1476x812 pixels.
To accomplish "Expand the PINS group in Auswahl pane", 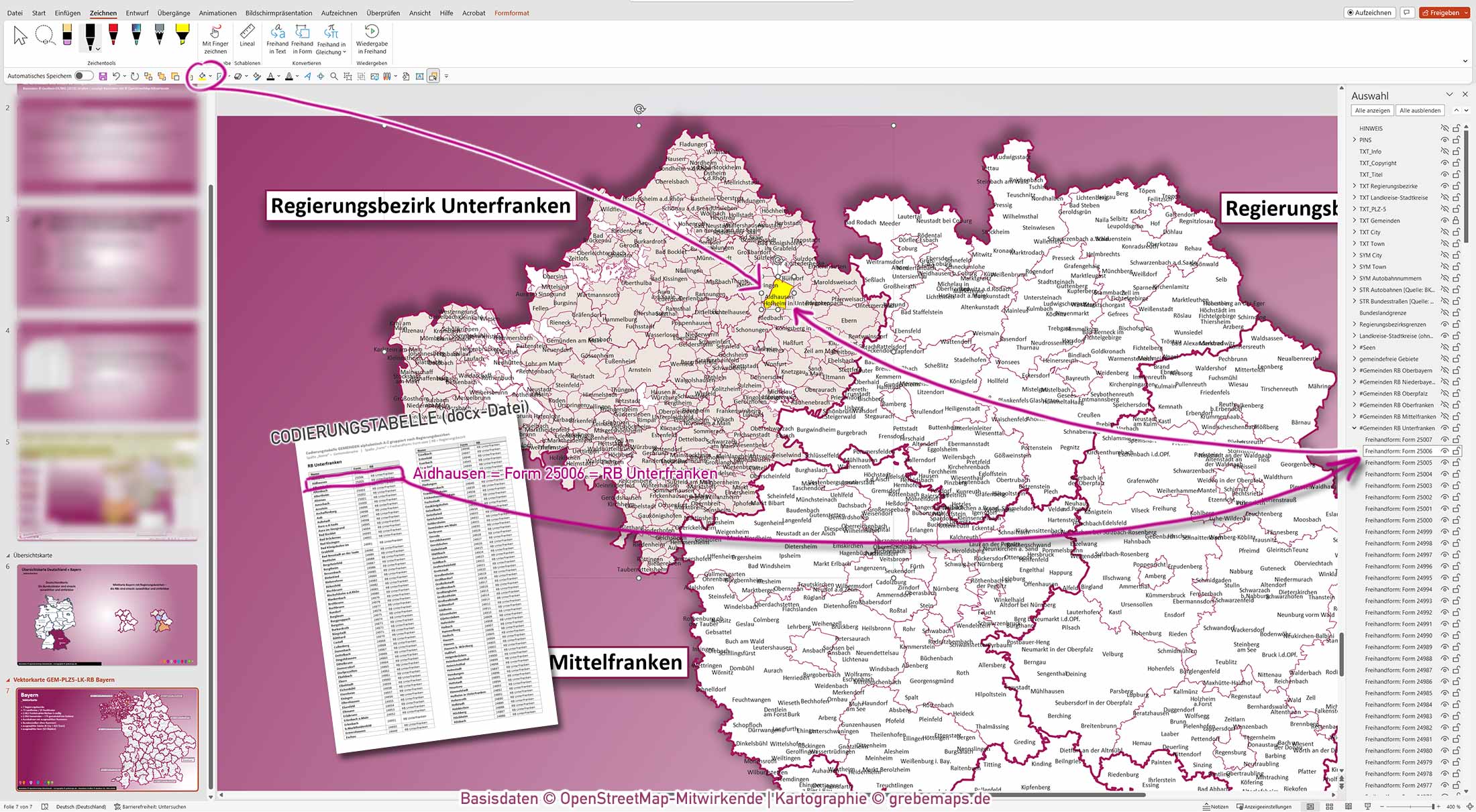I will 1354,140.
